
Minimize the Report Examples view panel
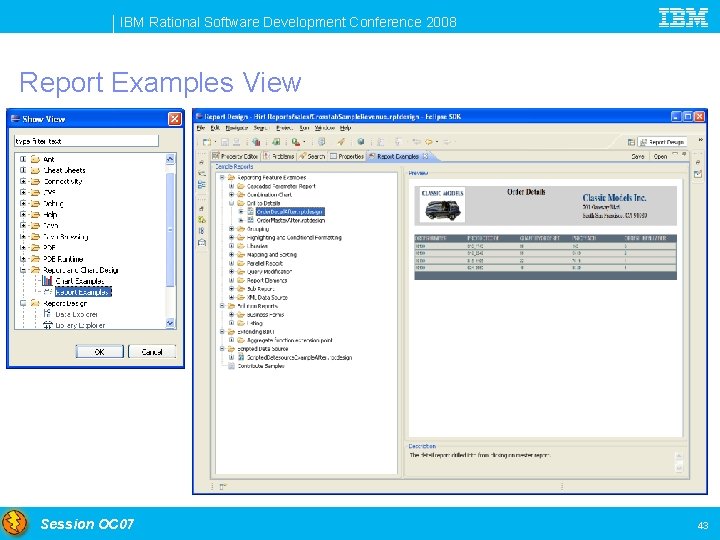pos(675,154)
